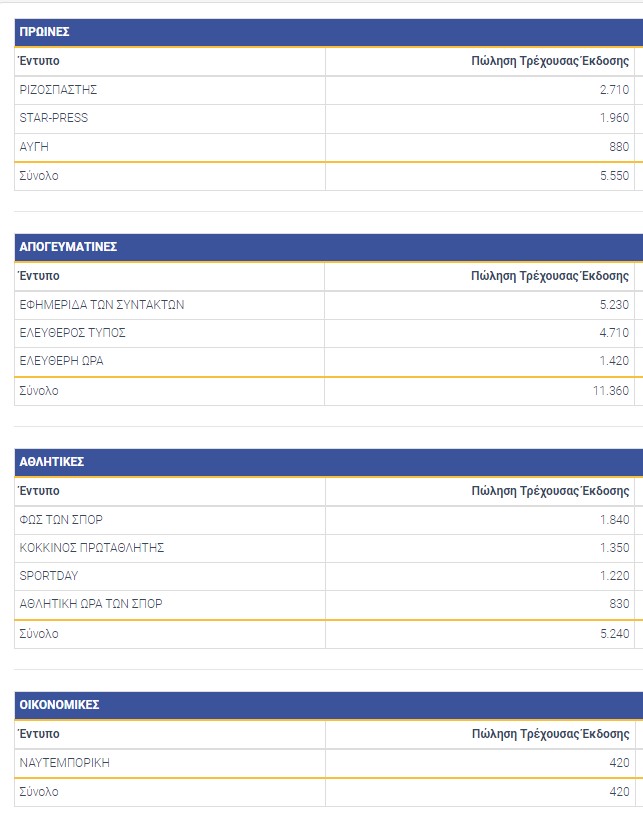The width and height of the screenshot is (643, 824).
Task: Click the ΑΘΛΗΤΙΚΕΣ section header
Action: click(x=52, y=462)
